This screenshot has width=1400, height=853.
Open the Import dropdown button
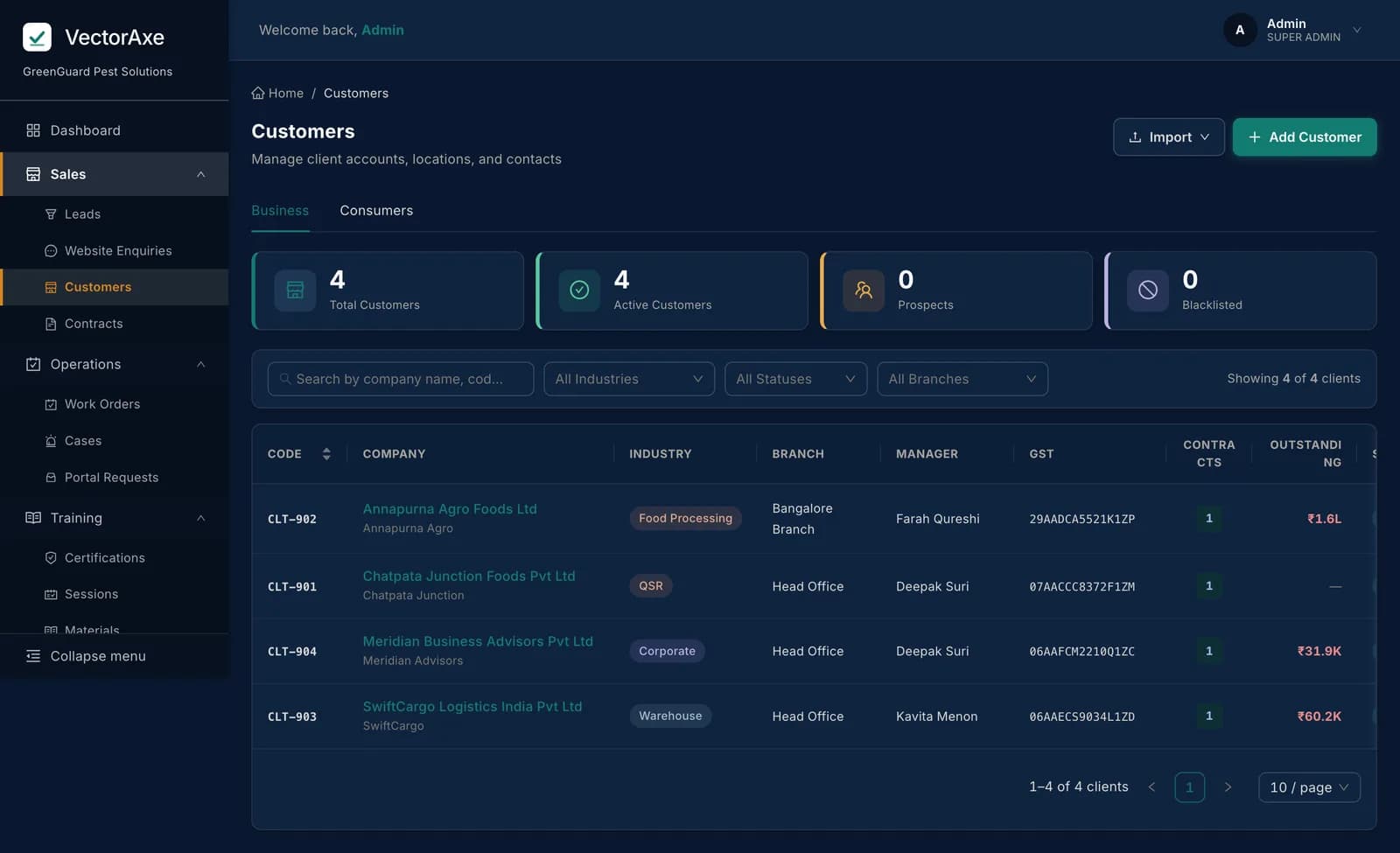[x=1168, y=137]
